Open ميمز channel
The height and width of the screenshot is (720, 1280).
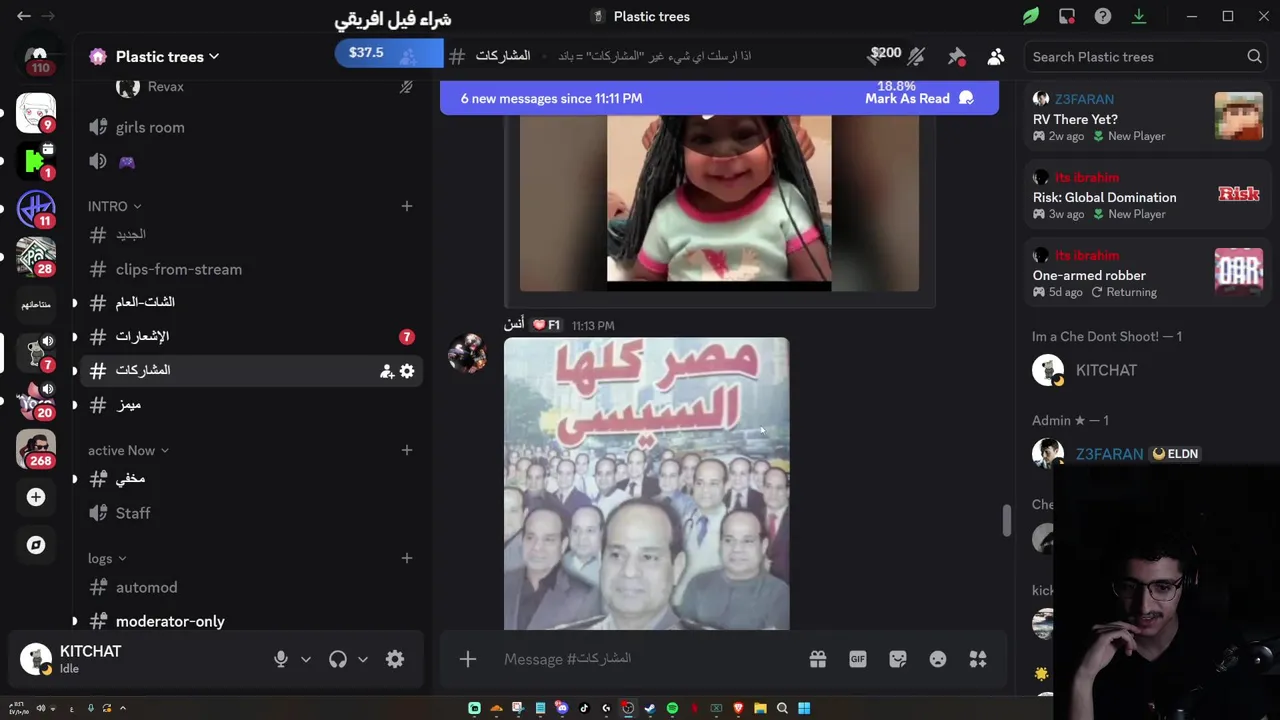(x=251, y=404)
